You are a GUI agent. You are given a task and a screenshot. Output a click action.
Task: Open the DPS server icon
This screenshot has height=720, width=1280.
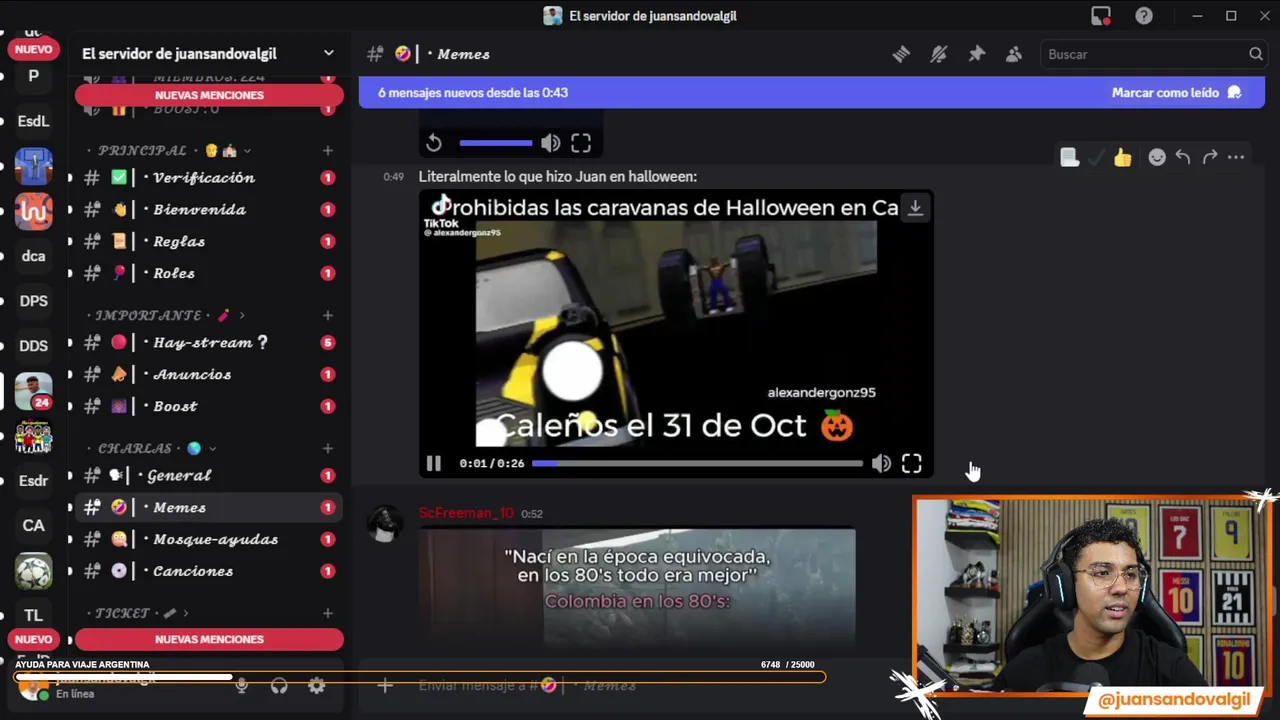[x=33, y=301]
